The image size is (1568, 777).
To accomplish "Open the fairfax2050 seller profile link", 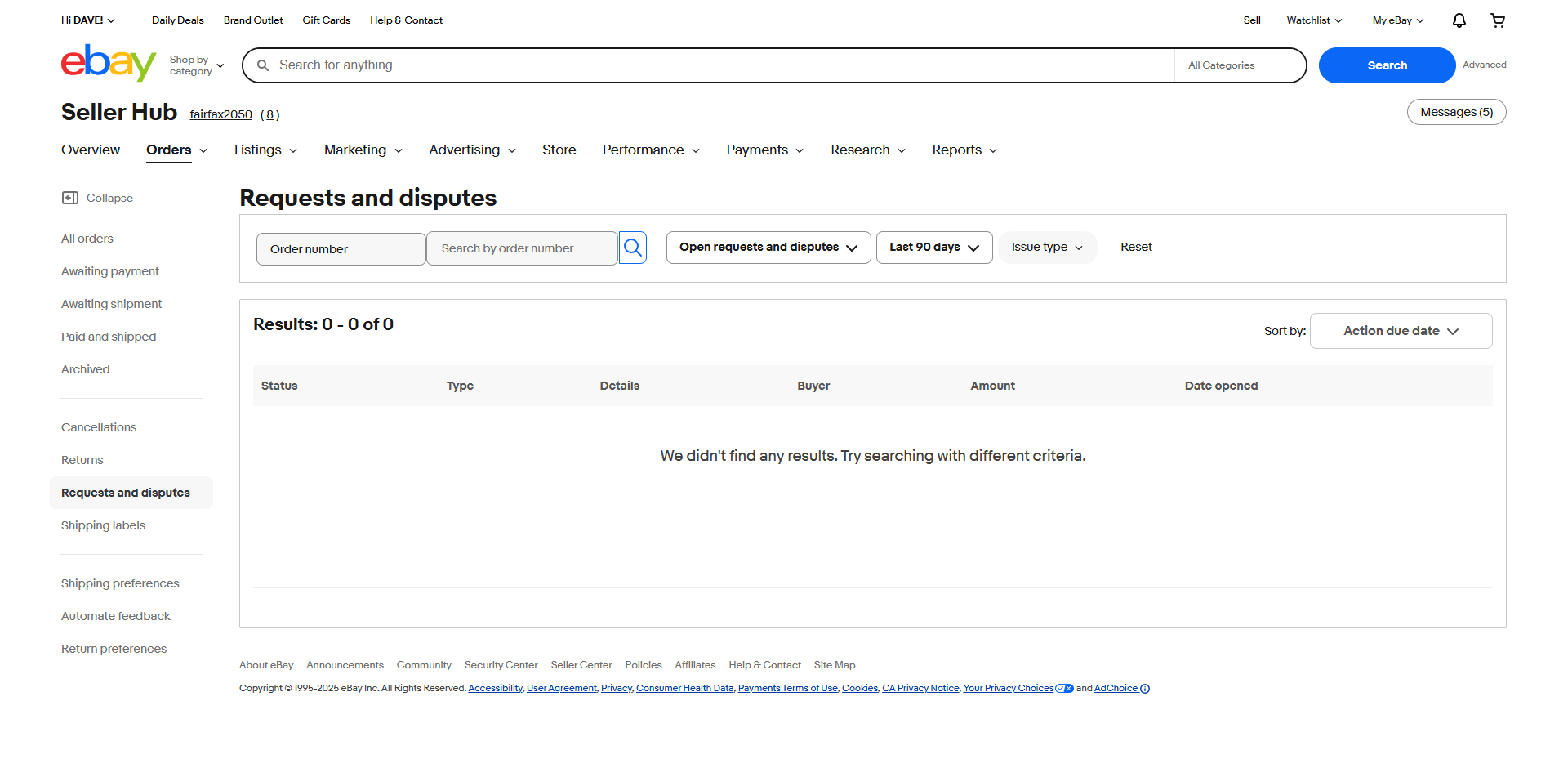I will pyautogui.click(x=221, y=114).
